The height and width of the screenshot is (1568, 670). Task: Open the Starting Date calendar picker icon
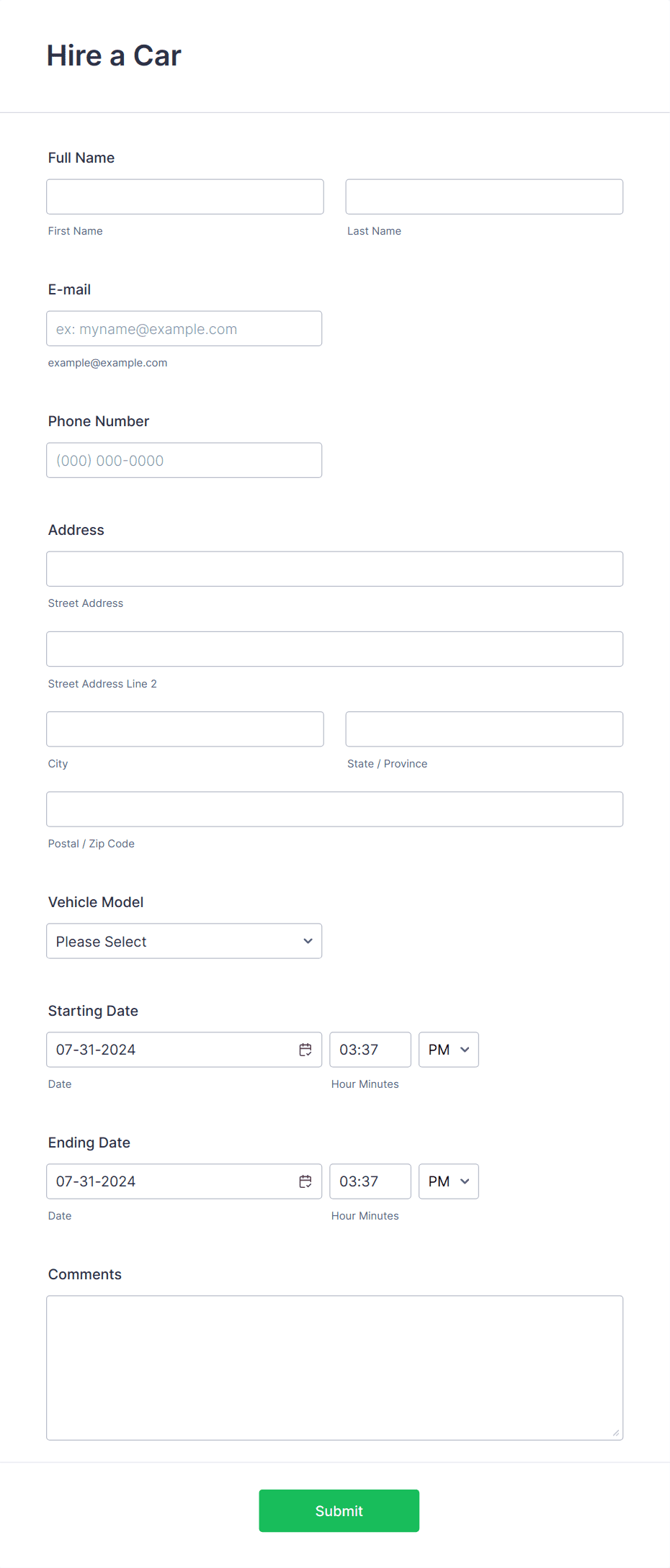click(x=305, y=1050)
